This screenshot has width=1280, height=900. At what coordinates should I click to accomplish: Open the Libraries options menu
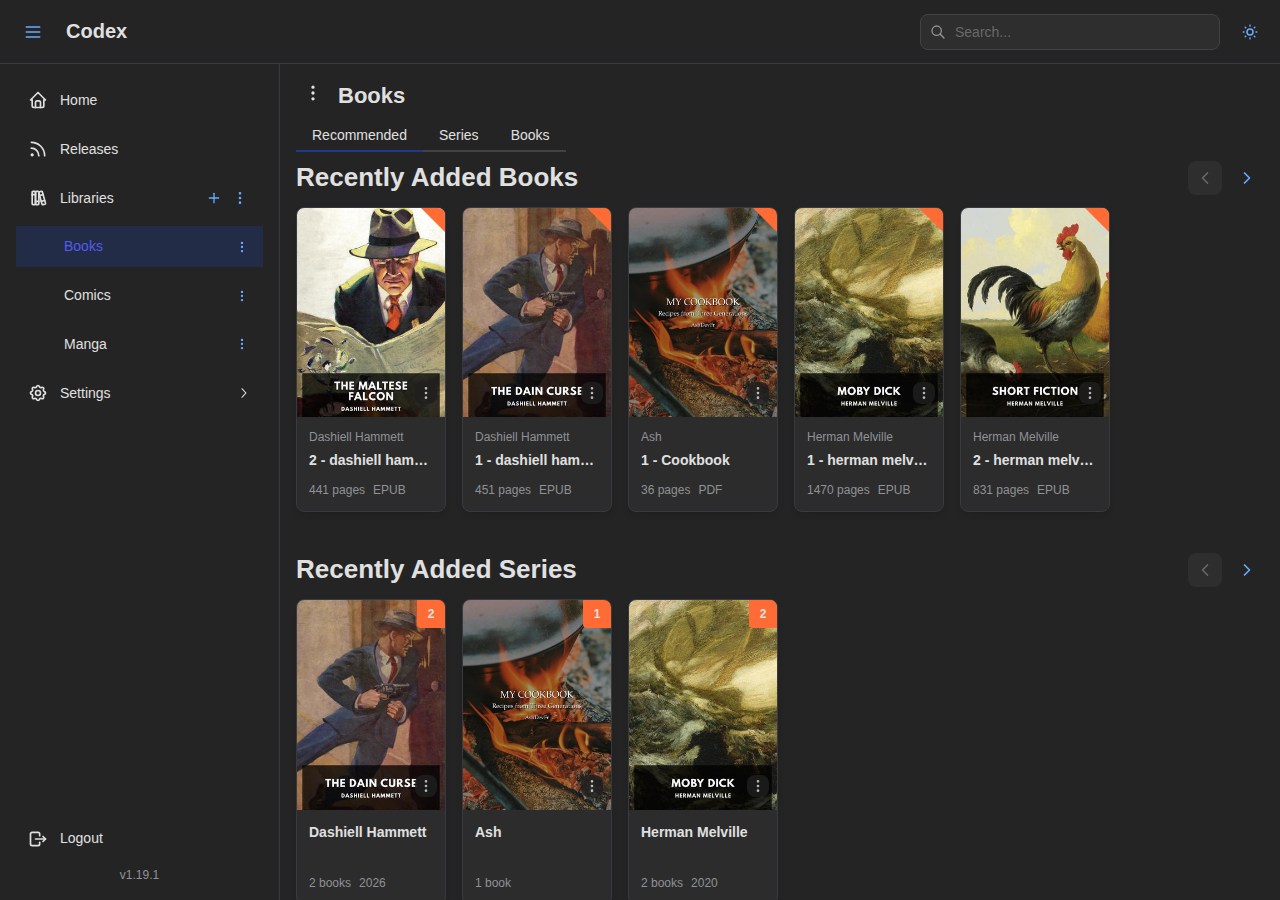[x=240, y=198]
